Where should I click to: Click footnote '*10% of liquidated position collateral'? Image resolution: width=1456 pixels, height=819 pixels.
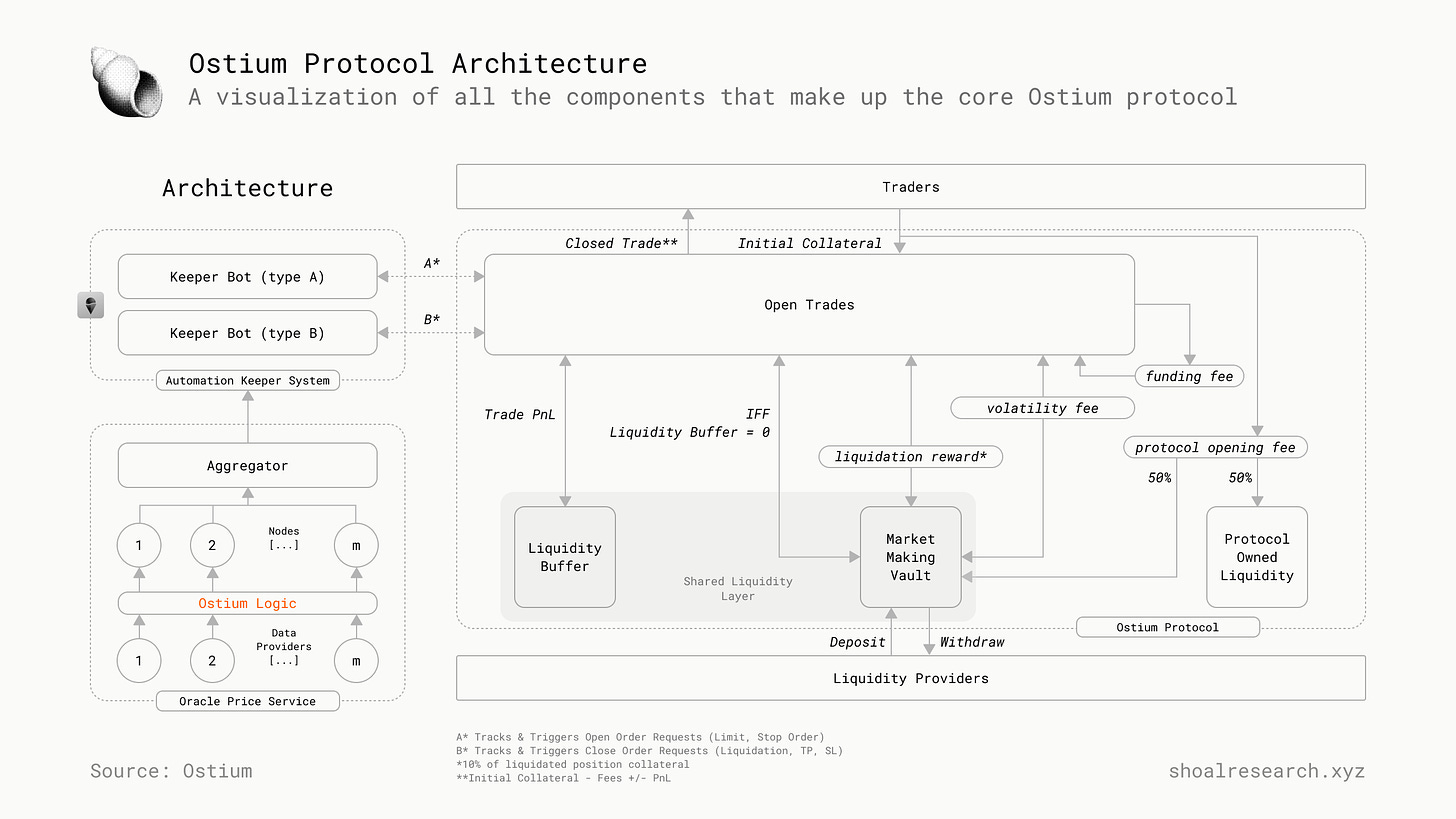pos(573,764)
